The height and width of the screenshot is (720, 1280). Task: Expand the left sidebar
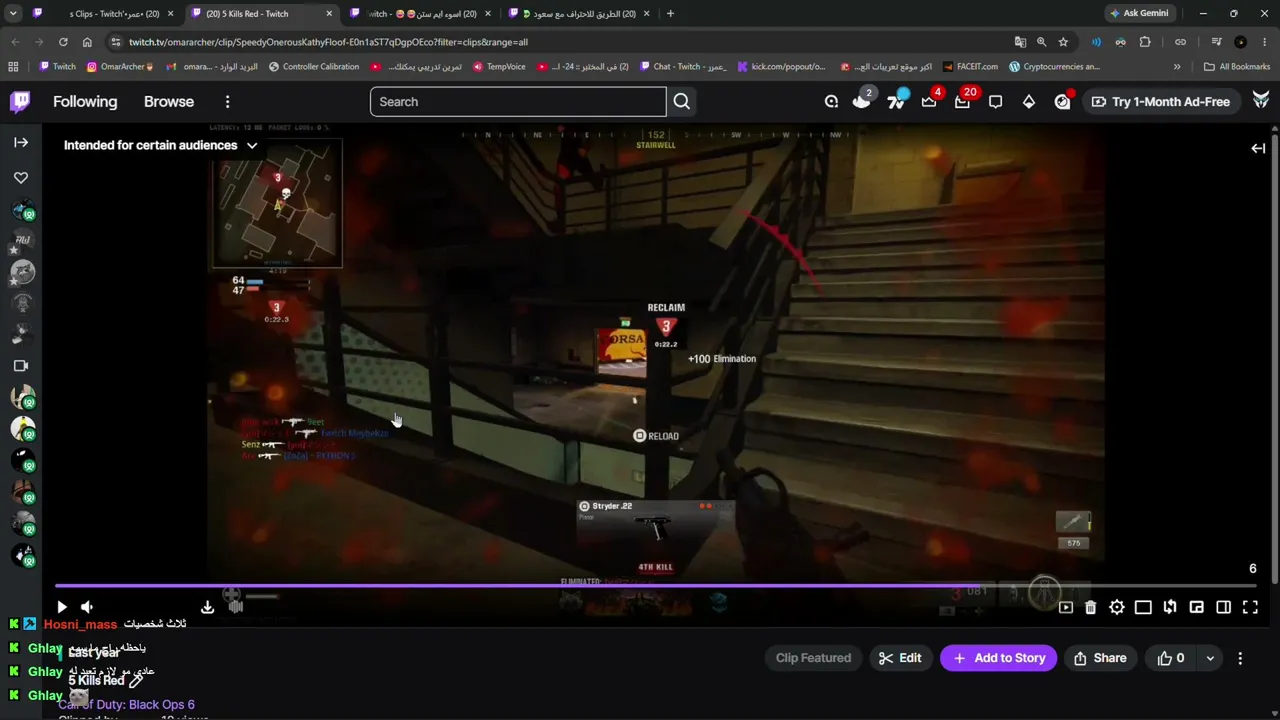[x=21, y=142]
